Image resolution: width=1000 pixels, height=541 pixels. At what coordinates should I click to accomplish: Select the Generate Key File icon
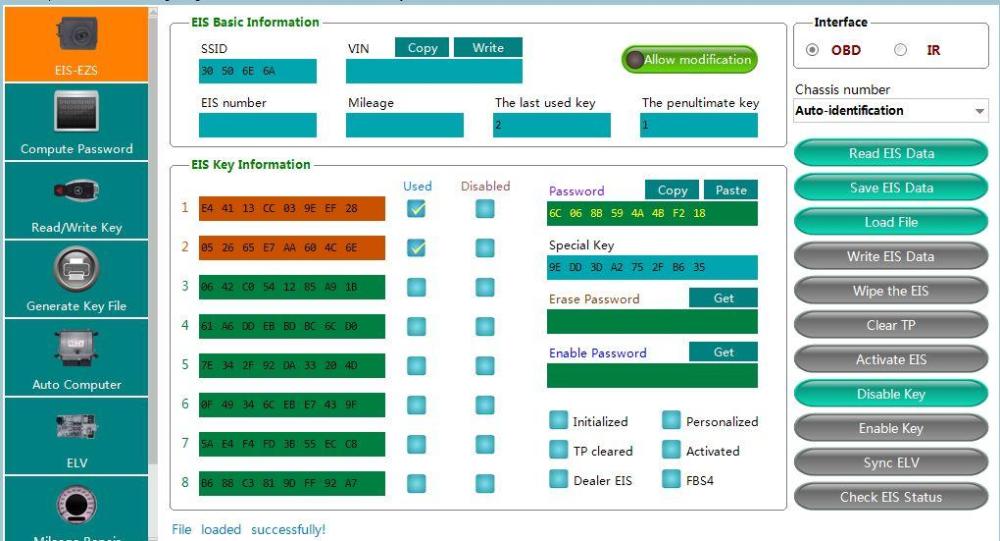pyautogui.click(x=76, y=269)
